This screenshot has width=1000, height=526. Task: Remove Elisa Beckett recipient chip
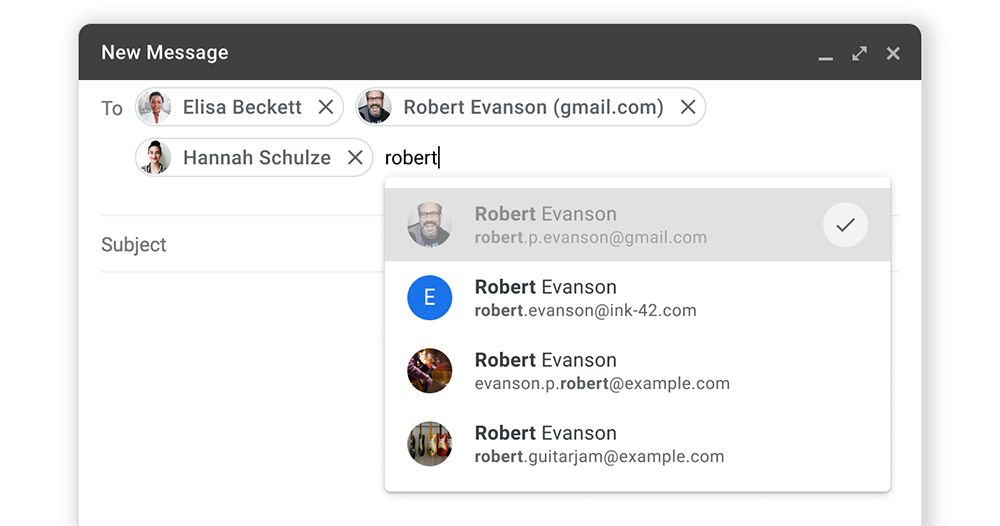point(326,107)
